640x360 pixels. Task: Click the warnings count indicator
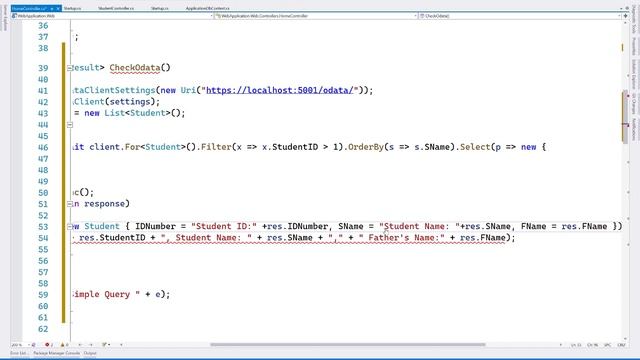[x=64, y=345]
